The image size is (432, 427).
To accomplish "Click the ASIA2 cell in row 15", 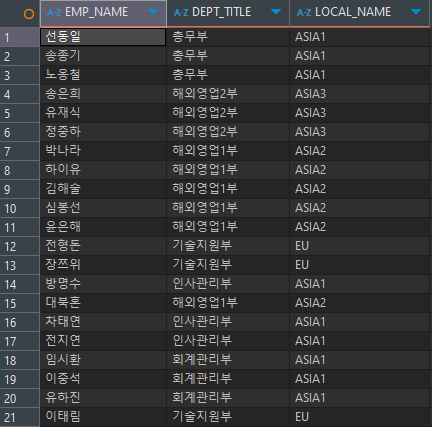I will coord(359,303).
